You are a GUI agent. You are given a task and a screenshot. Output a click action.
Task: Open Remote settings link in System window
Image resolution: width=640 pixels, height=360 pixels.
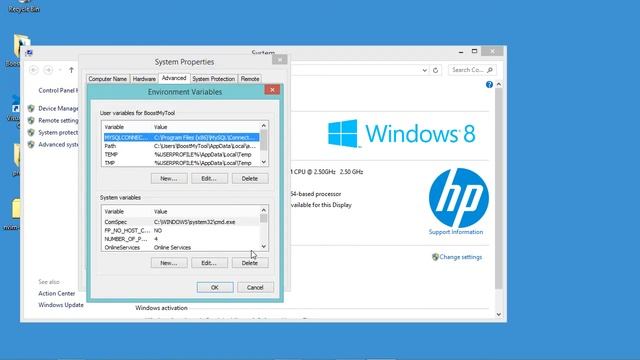pyautogui.click(x=58, y=120)
